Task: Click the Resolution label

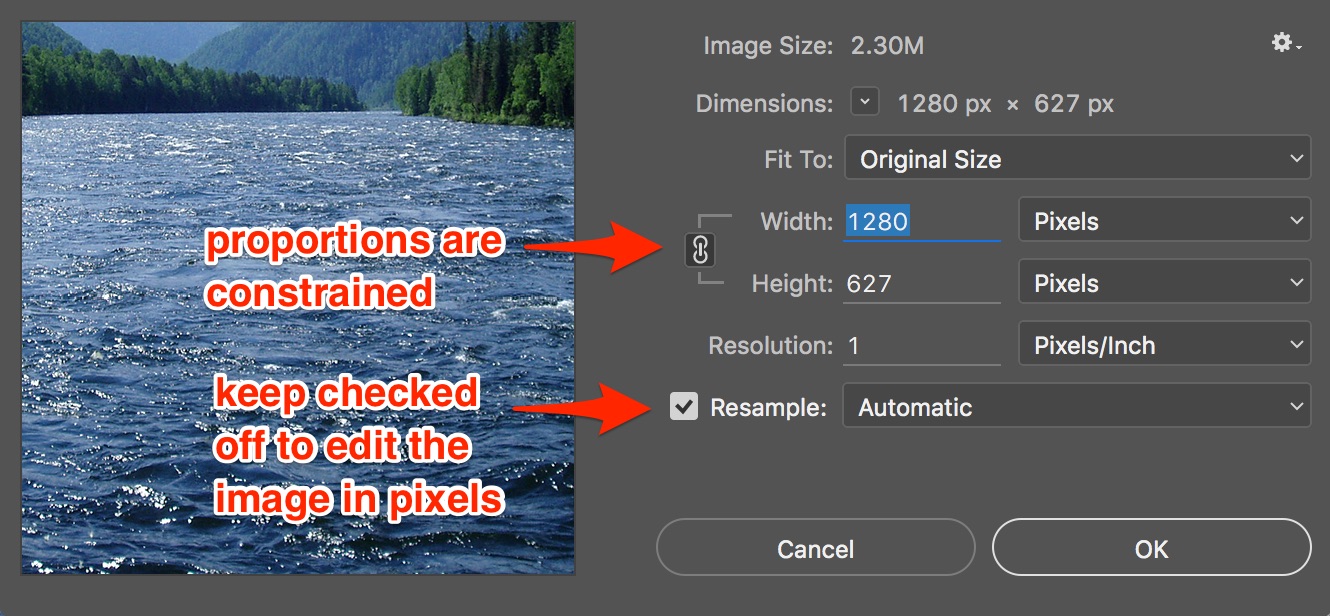Action: 770,345
